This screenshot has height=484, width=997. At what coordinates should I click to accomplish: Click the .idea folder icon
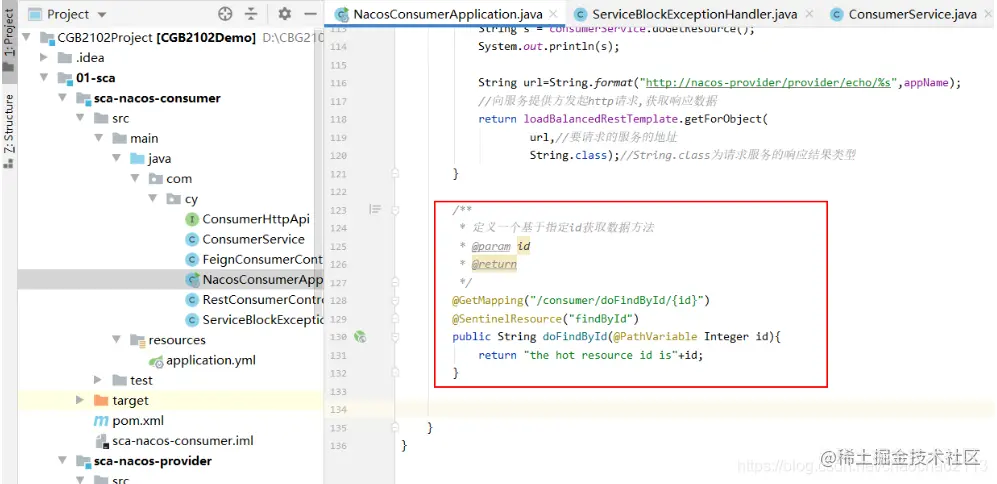(x=64, y=58)
